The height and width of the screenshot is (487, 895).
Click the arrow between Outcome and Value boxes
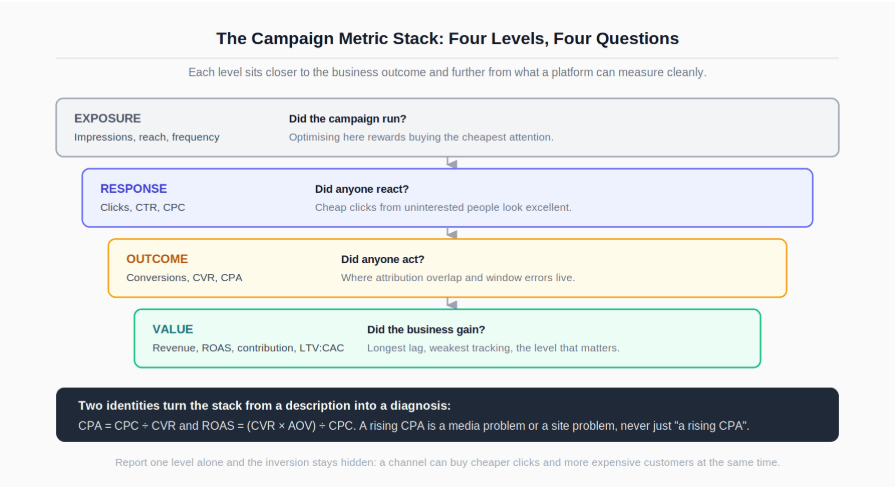[x=451, y=303]
